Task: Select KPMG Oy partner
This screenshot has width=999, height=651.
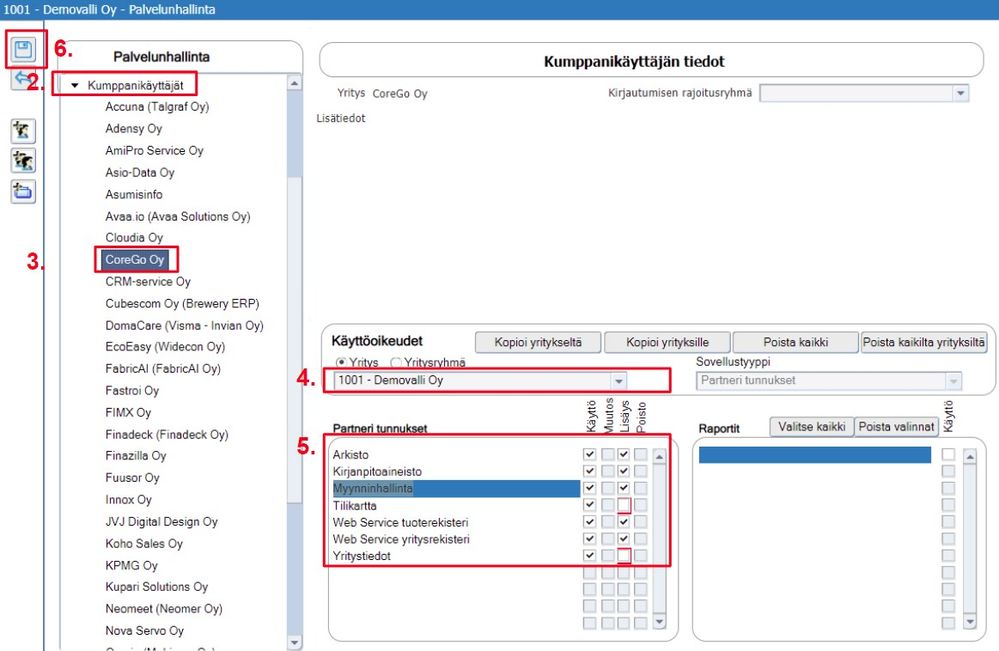Action: (131, 566)
